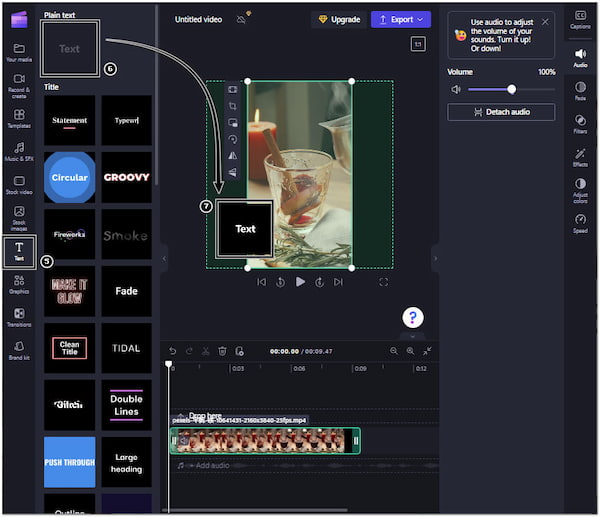The image size is (600, 517).
Task: Open the Transitions sidebar icon
Action: (19, 318)
